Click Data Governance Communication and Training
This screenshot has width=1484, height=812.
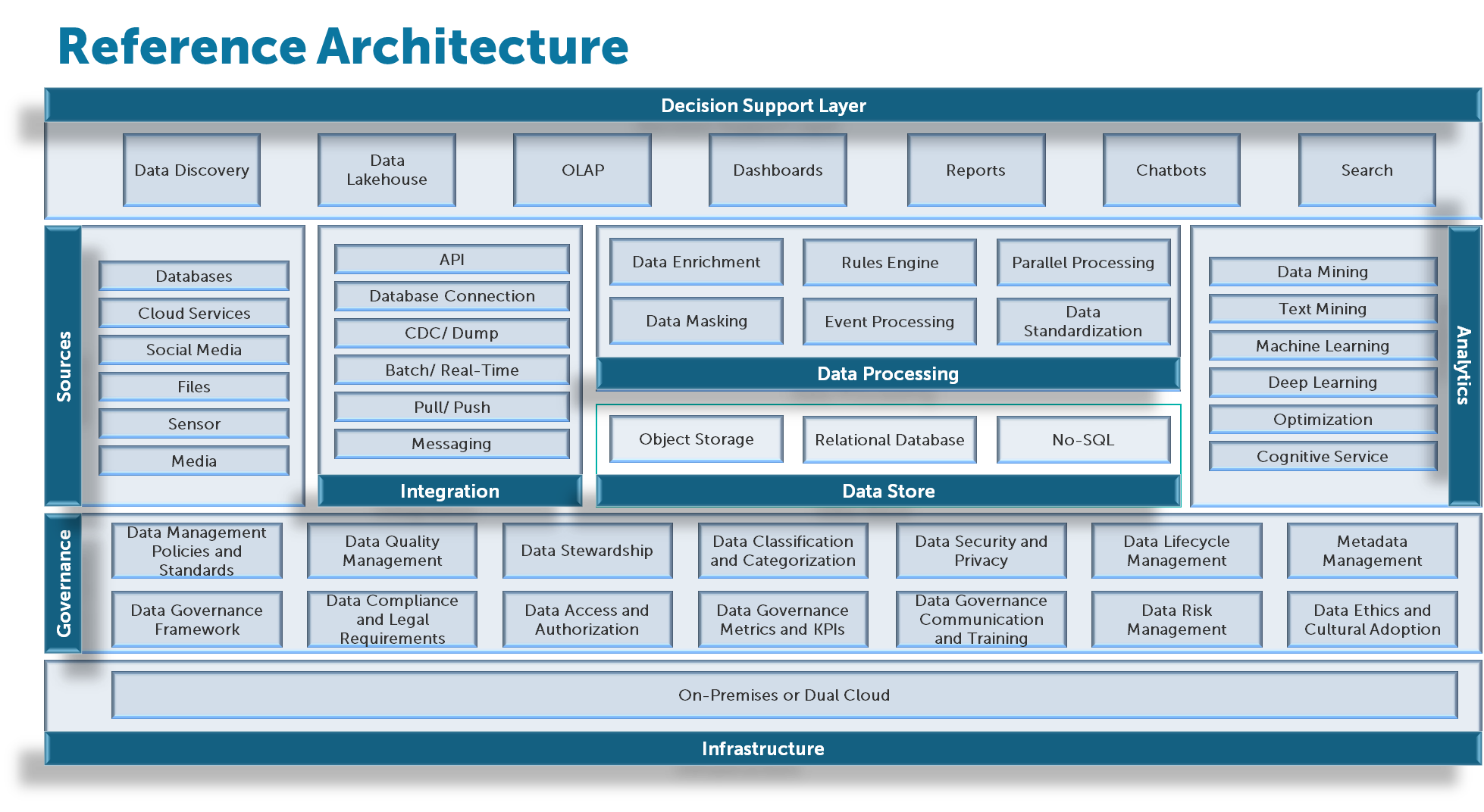(x=982, y=619)
